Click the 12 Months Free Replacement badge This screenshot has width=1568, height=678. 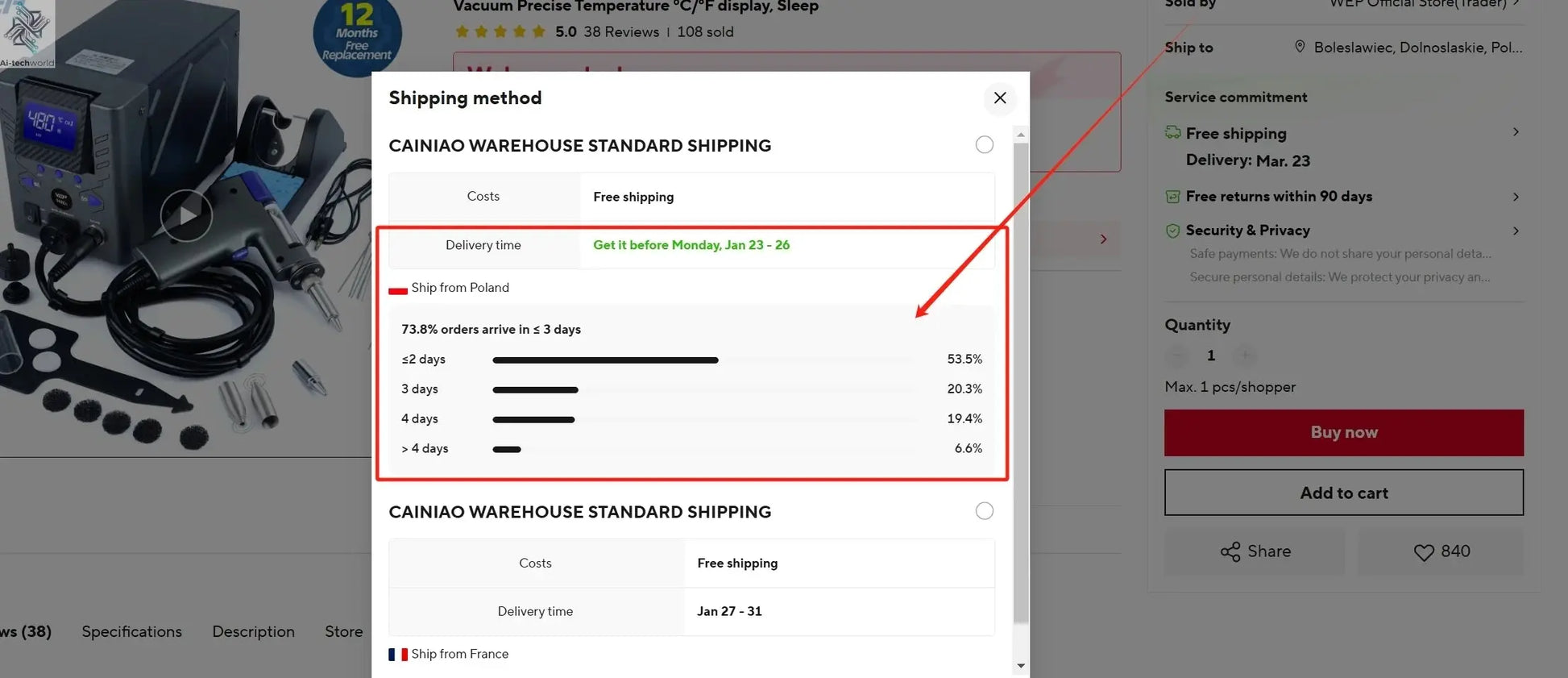[x=357, y=35]
